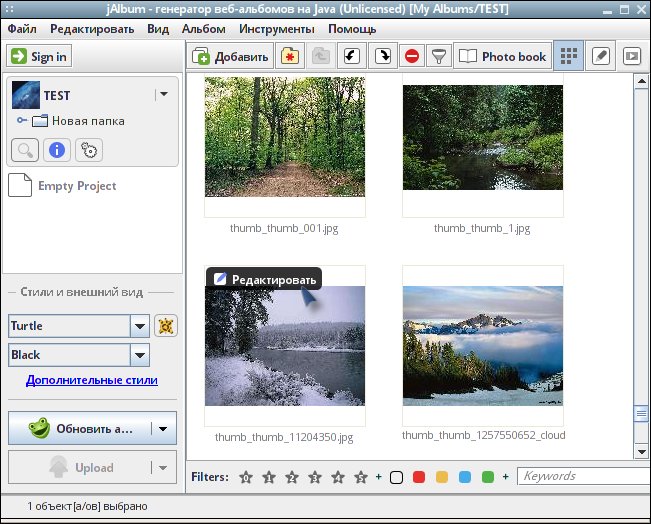Filter by four-star rating

point(338,477)
